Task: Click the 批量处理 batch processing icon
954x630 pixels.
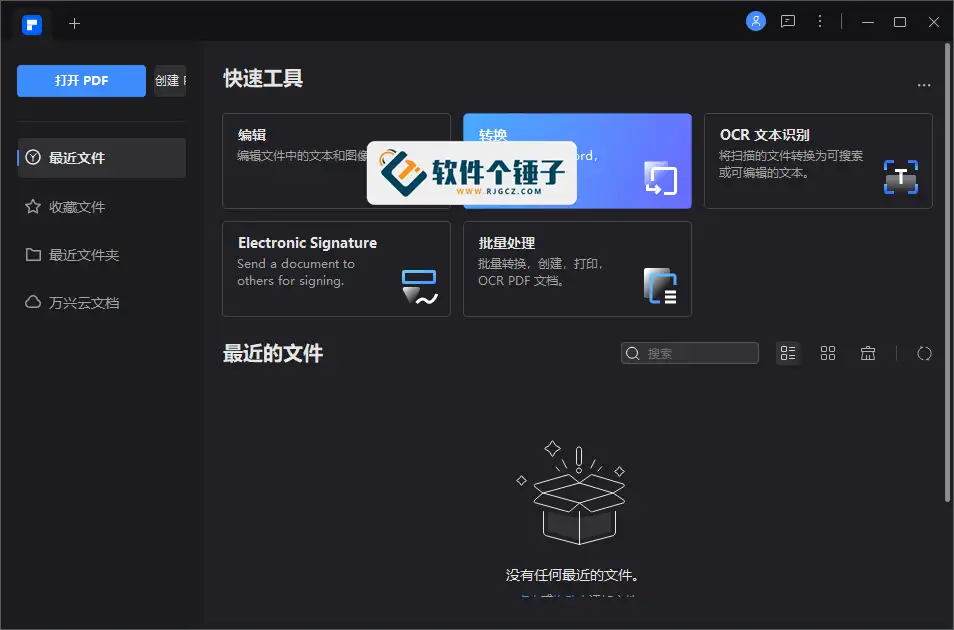Action: 662,287
